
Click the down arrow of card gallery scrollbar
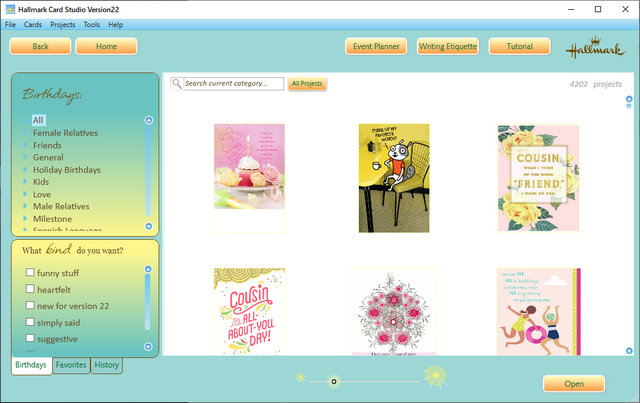pyautogui.click(x=629, y=351)
